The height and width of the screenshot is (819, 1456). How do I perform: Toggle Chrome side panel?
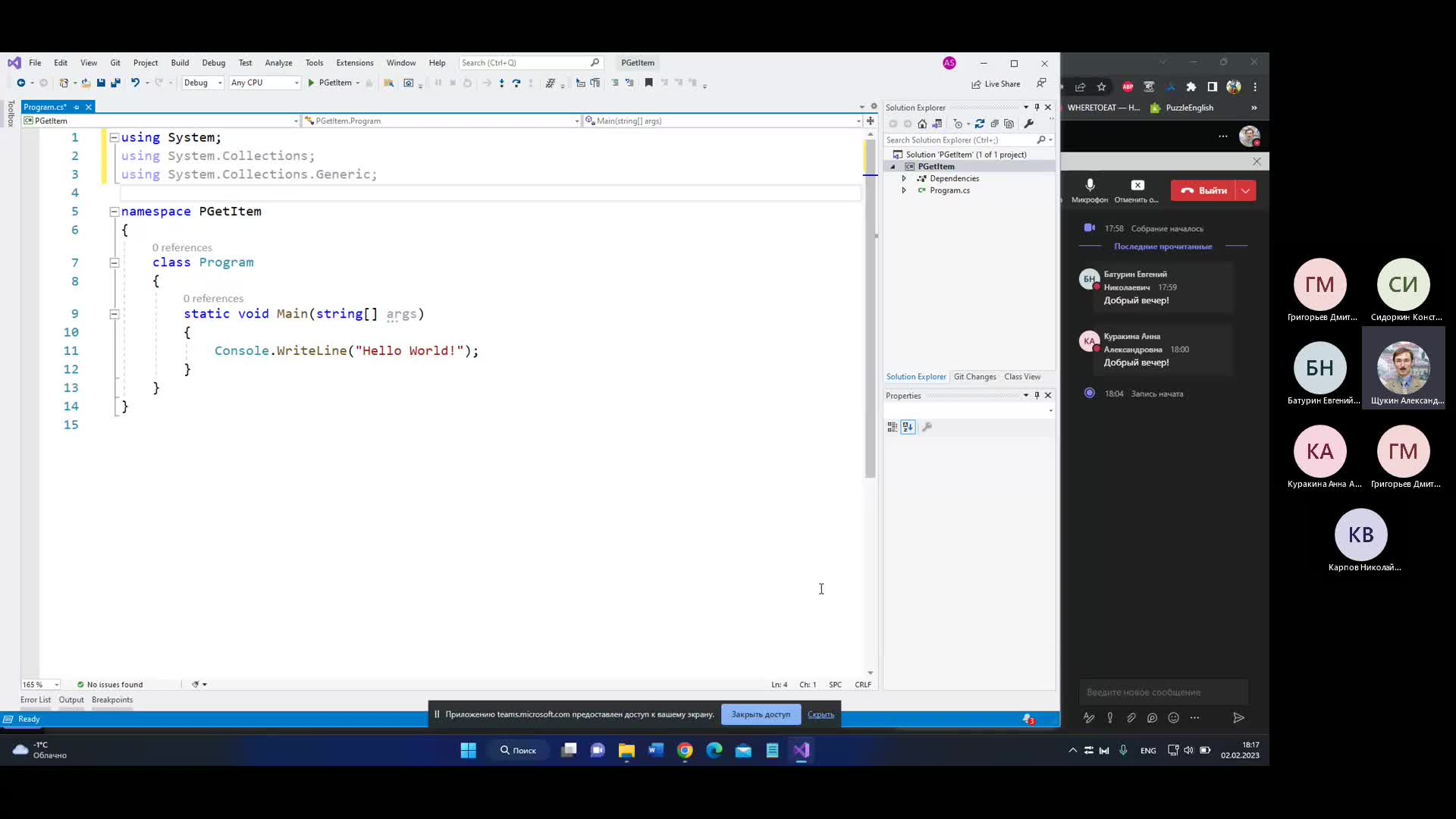click(x=1213, y=86)
